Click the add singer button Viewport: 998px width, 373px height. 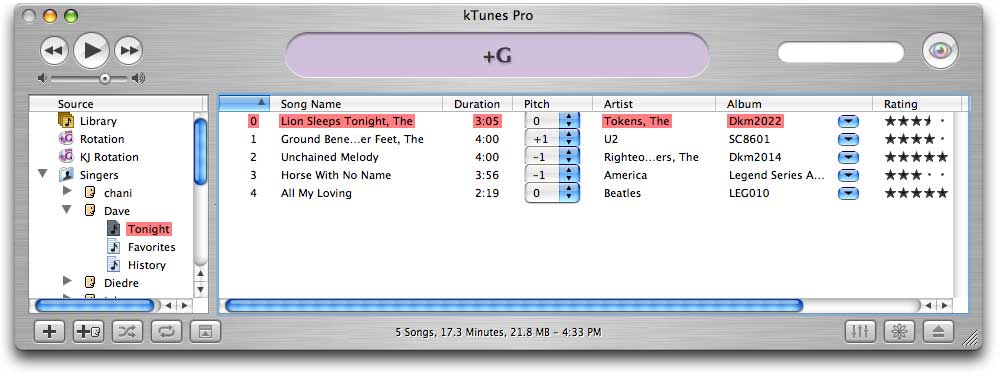[x=89, y=332]
